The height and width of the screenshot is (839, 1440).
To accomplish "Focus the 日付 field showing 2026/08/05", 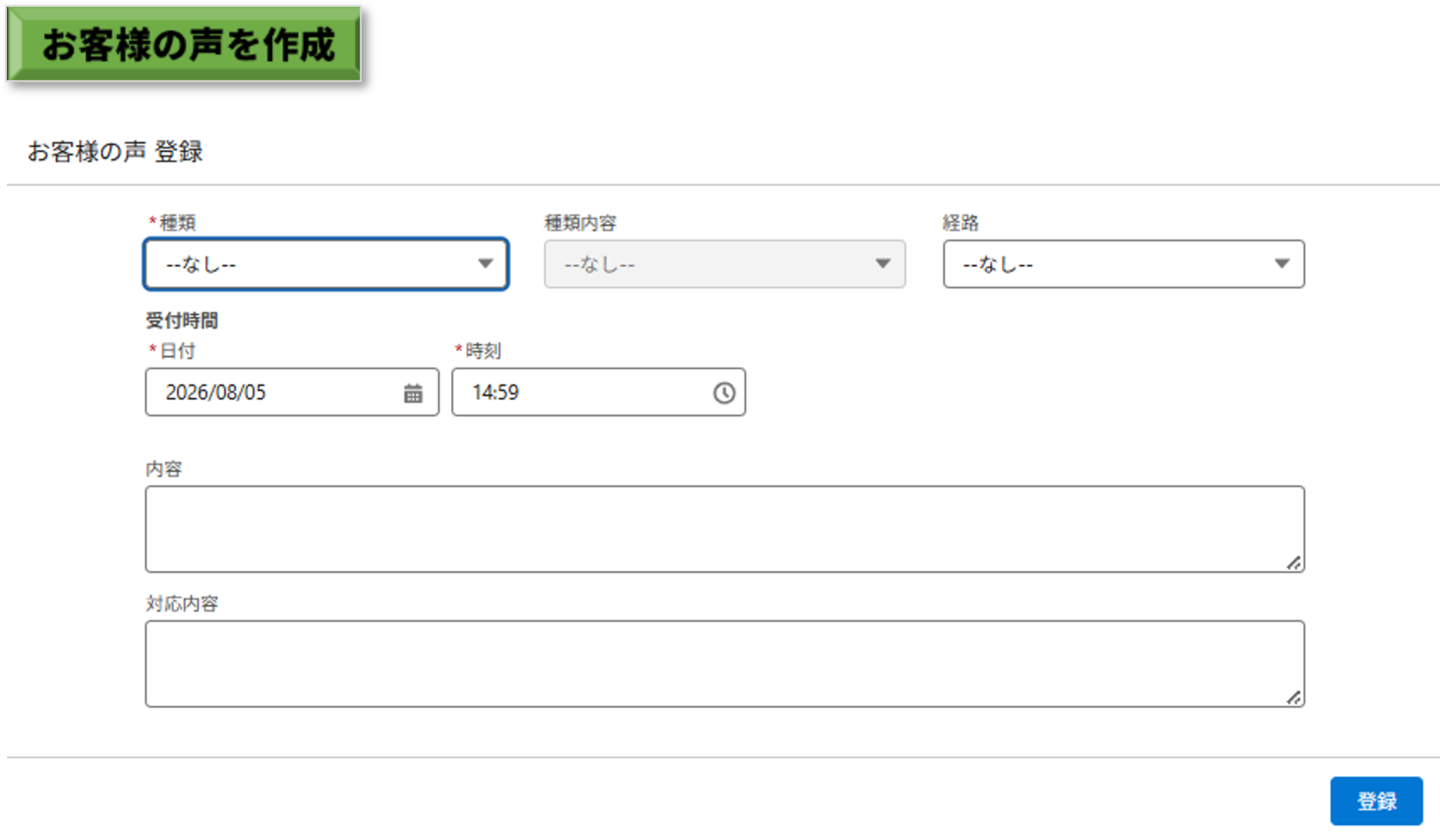I will coord(292,392).
